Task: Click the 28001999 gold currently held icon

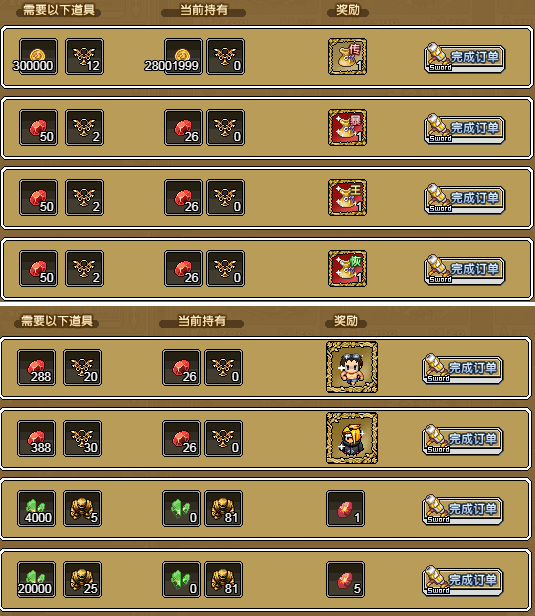Action: 183,57
